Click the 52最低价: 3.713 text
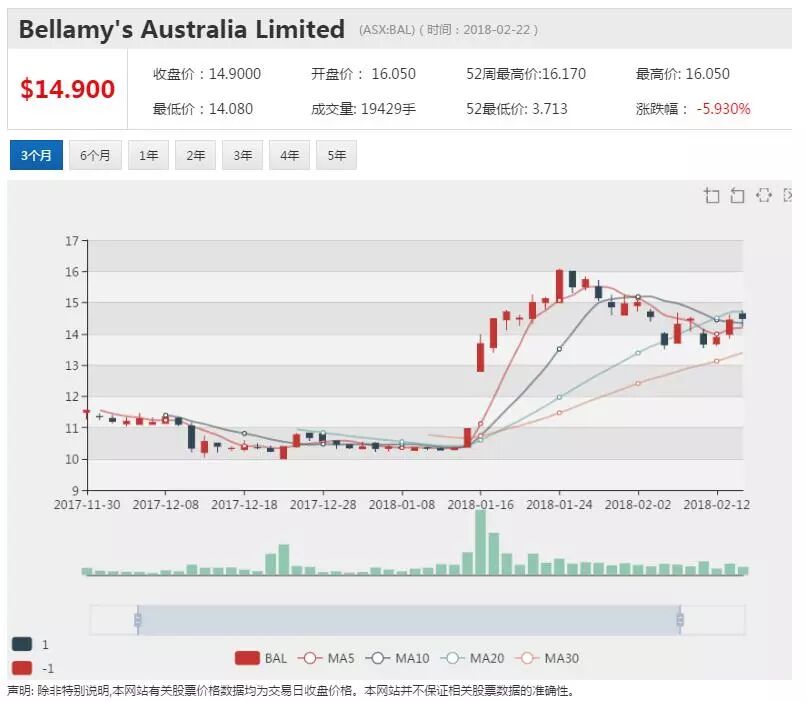This screenshot has height=702, width=806. (x=517, y=109)
